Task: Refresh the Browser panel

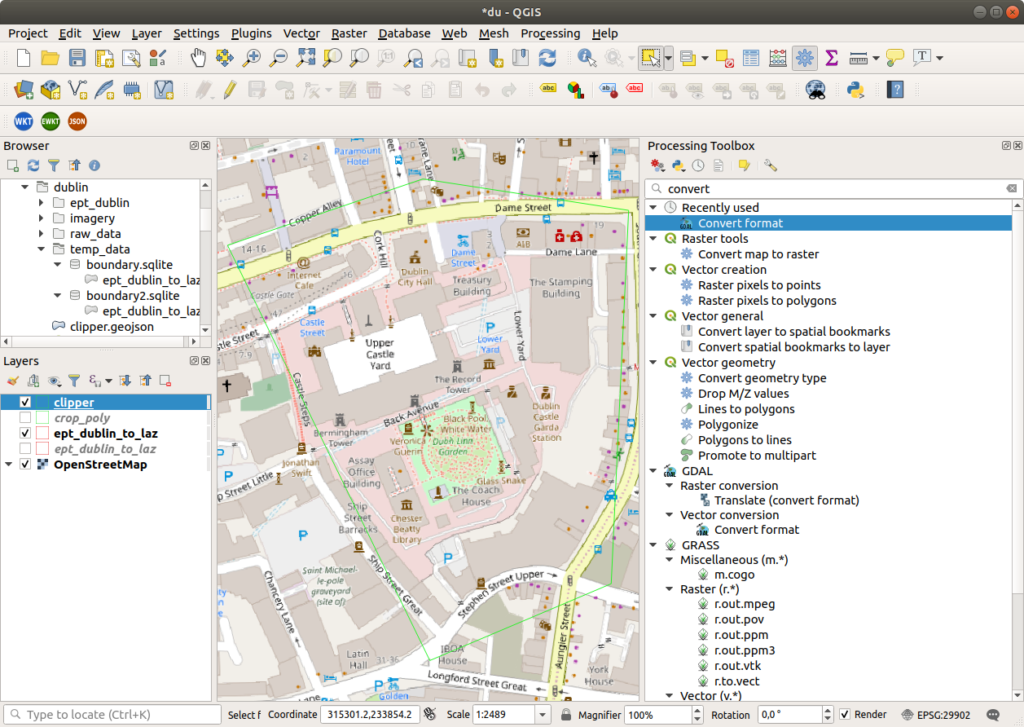Action: [x=33, y=166]
